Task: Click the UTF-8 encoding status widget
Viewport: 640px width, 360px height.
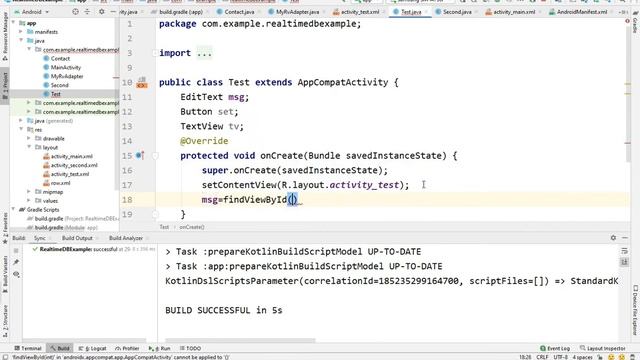Action: pyautogui.click(x=560, y=357)
